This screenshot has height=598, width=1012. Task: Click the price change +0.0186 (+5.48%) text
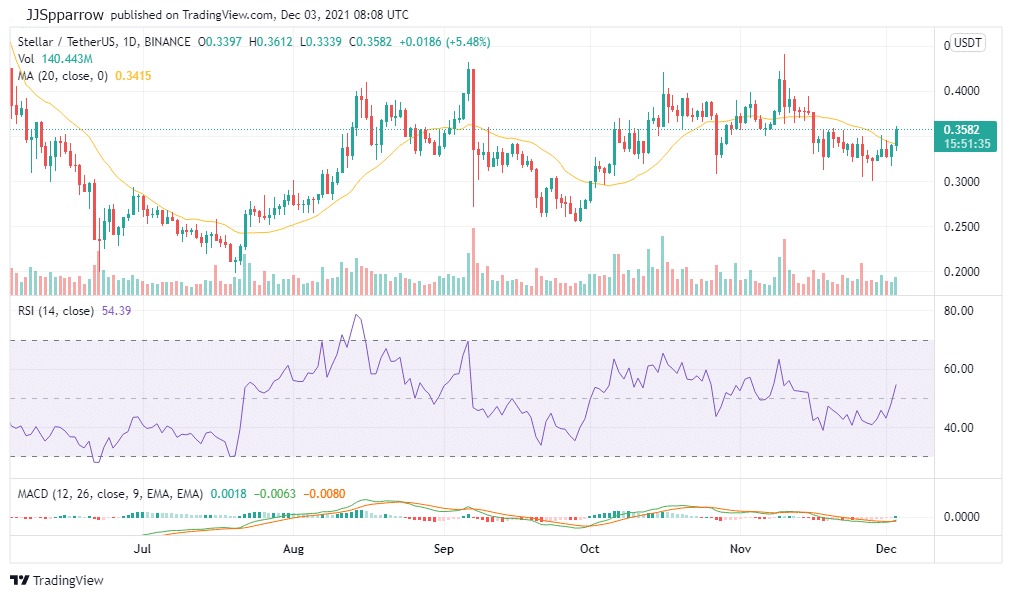click(445, 42)
